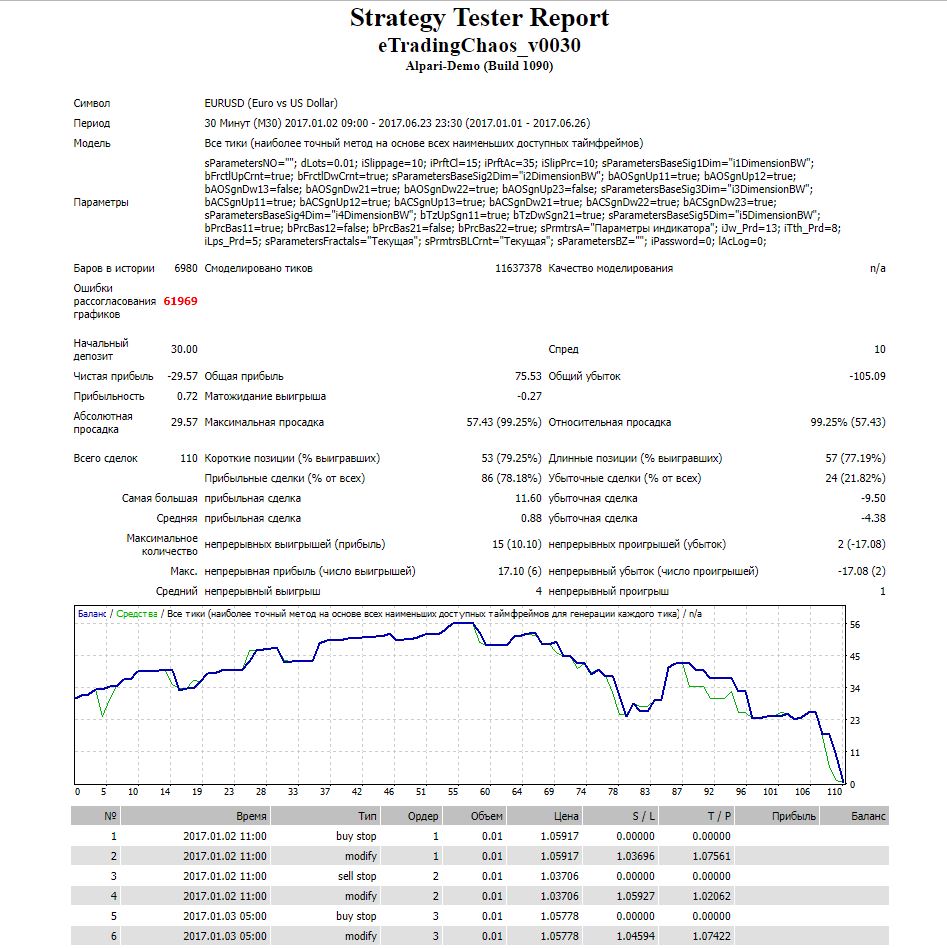Click the gross loss value -105.09
The height and width of the screenshot is (948, 947).
coord(867,376)
